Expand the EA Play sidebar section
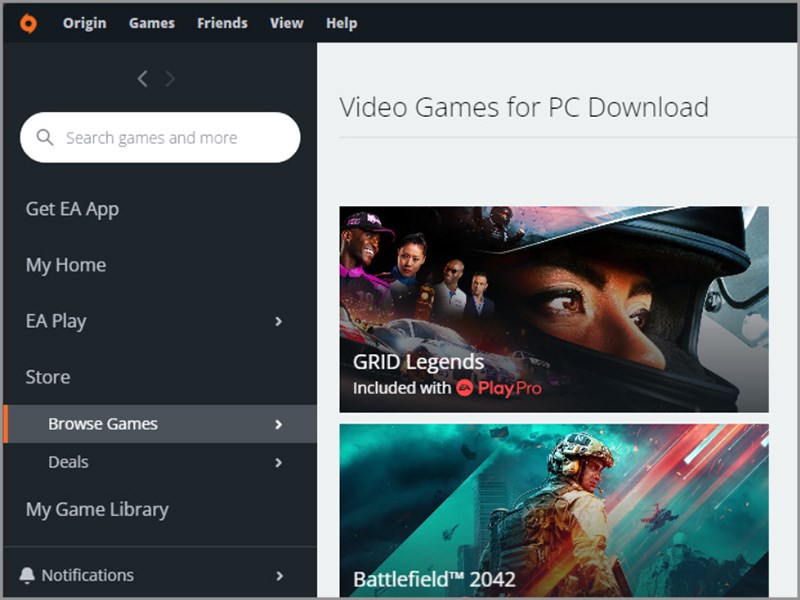This screenshot has width=800, height=600. click(x=279, y=321)
